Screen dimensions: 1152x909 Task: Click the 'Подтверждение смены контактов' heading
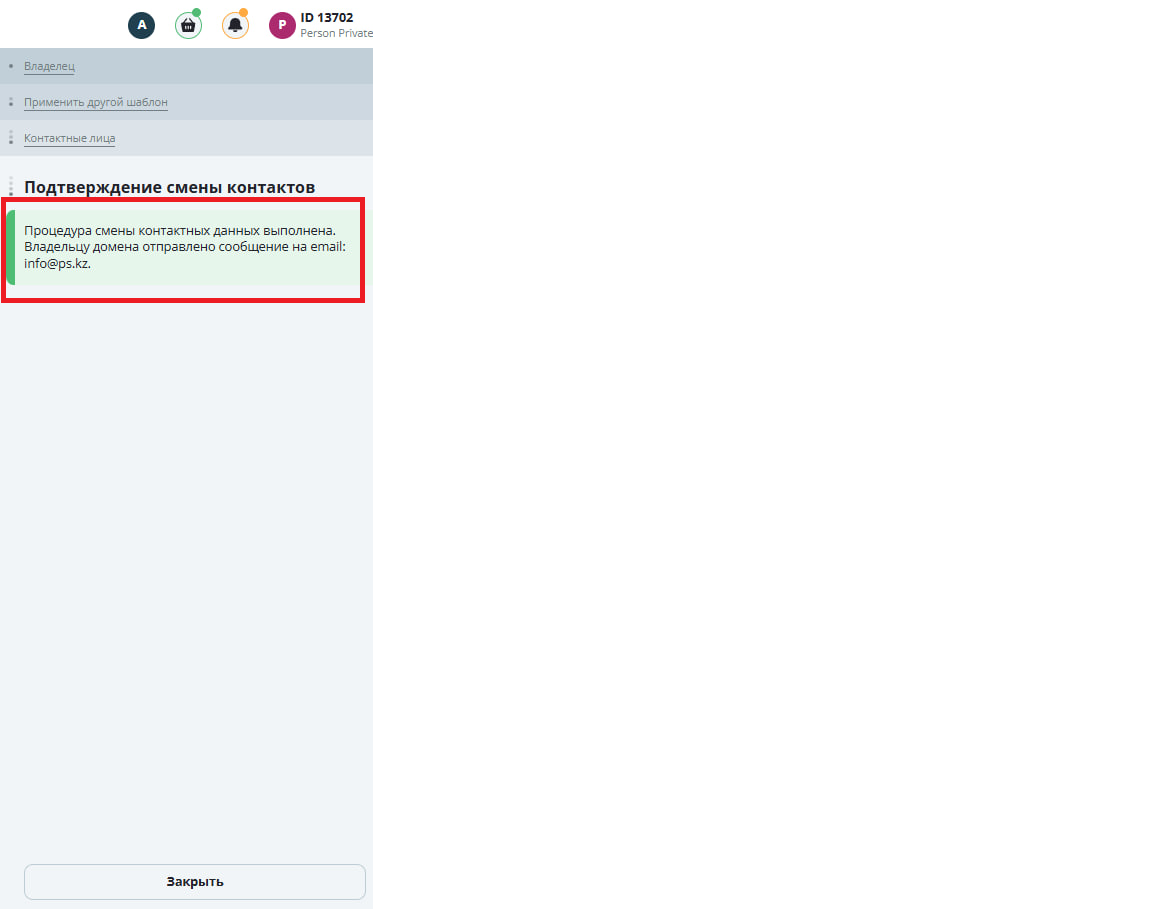(x=169, y=187)
